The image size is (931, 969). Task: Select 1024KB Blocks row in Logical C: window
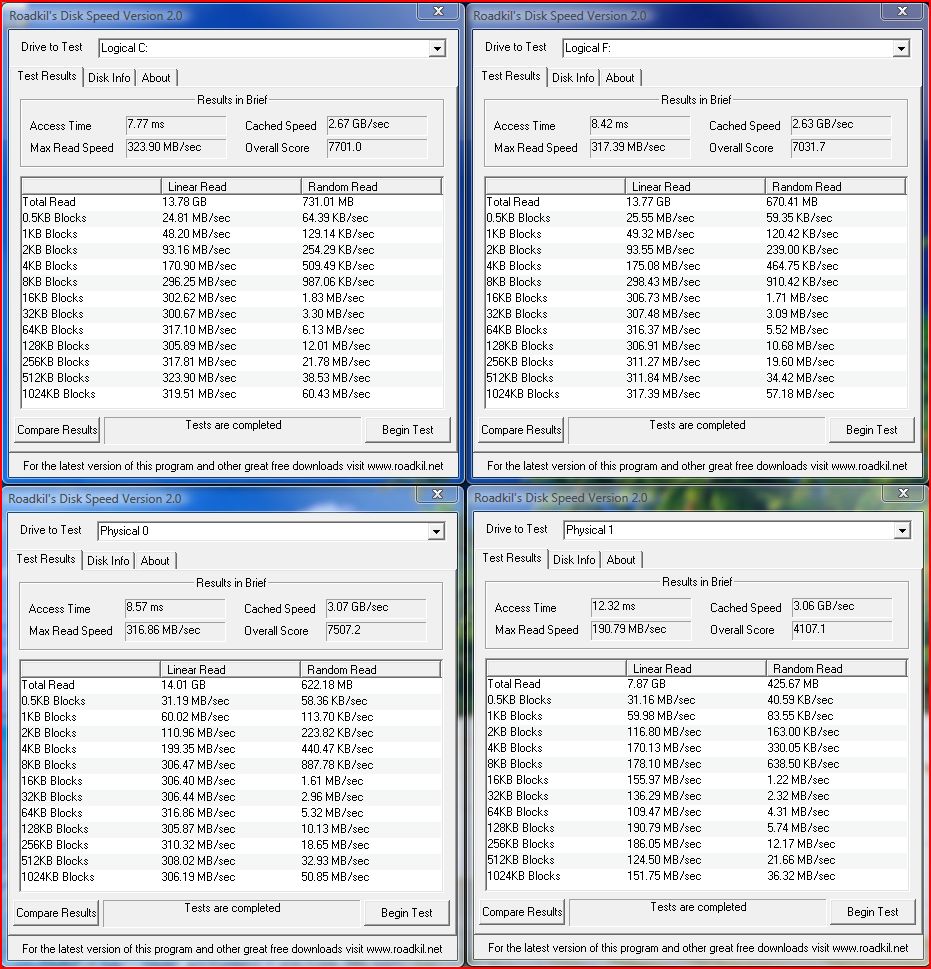(x=232, y=394)
